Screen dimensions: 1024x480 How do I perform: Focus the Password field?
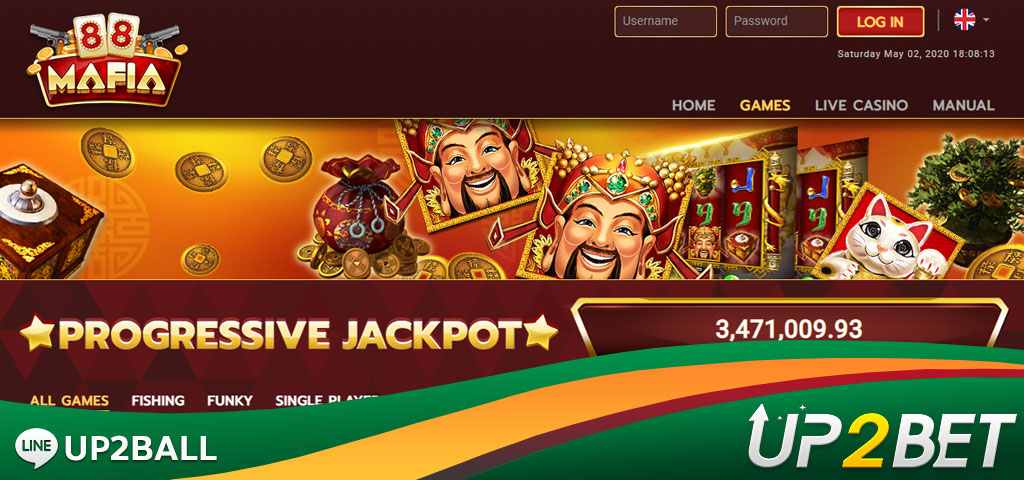pos(776,21)
